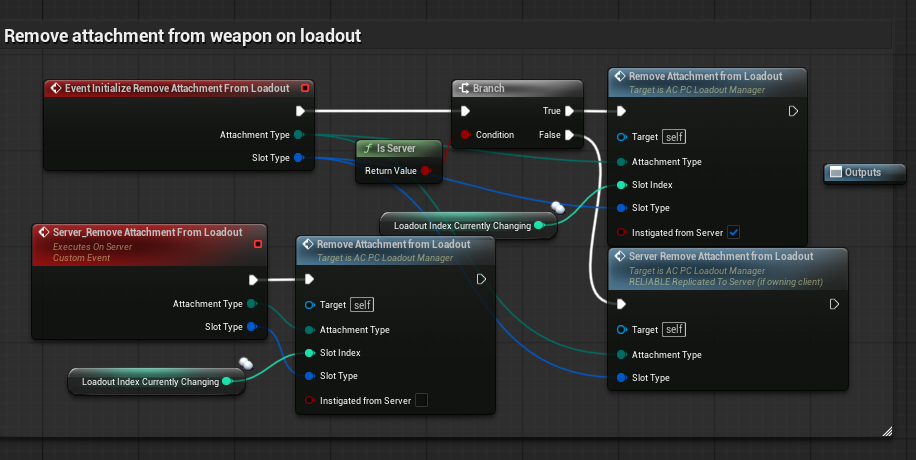Click output pin of upper Loadout Index Currently Changing
This screenshot has height=460, width=916.
539,226
